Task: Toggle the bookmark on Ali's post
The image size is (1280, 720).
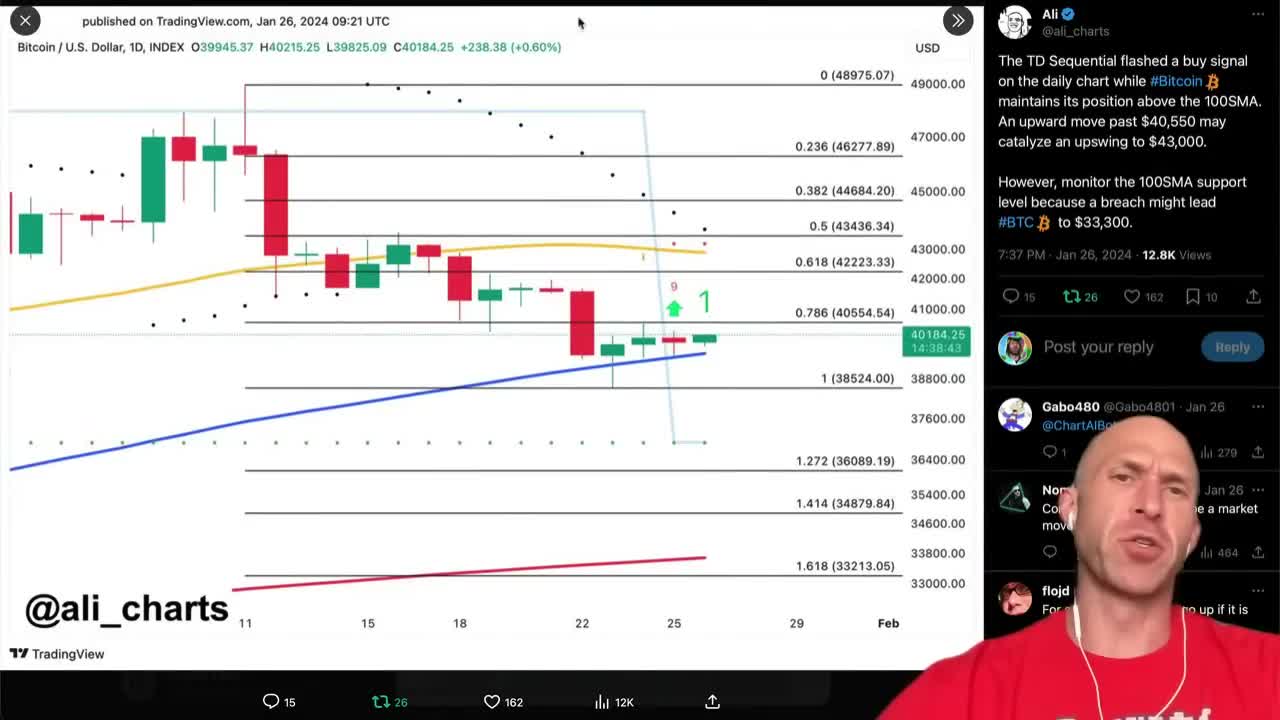Action: click(x=1192, y=296)
